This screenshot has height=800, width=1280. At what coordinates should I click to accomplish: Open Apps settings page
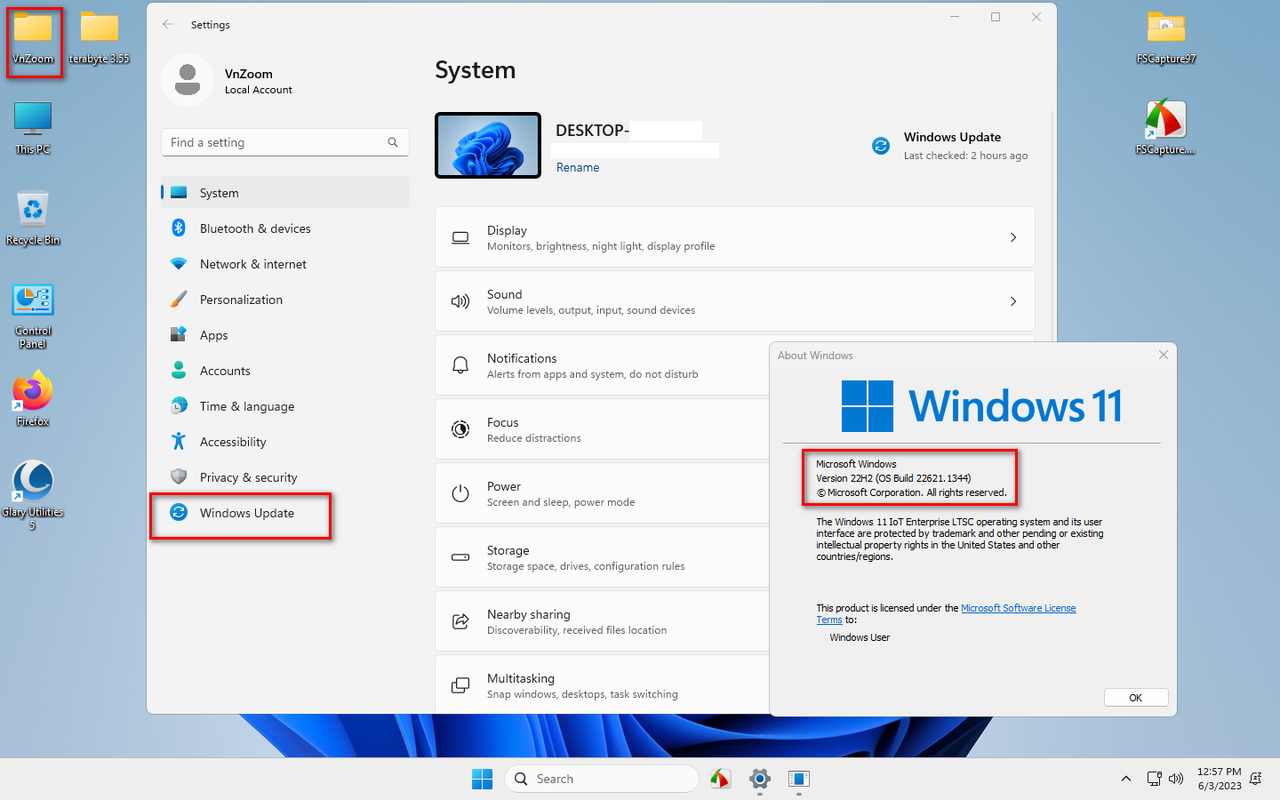[285, 335]
